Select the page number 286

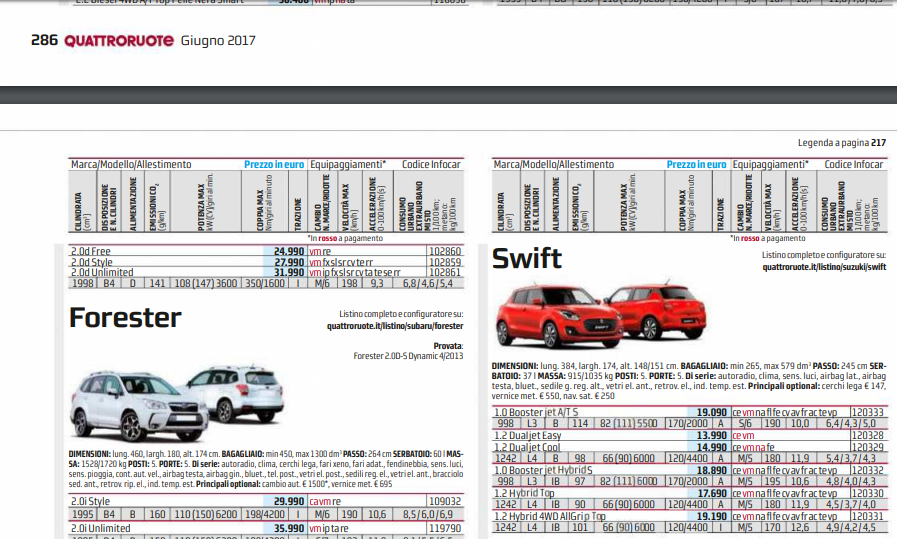[x=45, y=40]
